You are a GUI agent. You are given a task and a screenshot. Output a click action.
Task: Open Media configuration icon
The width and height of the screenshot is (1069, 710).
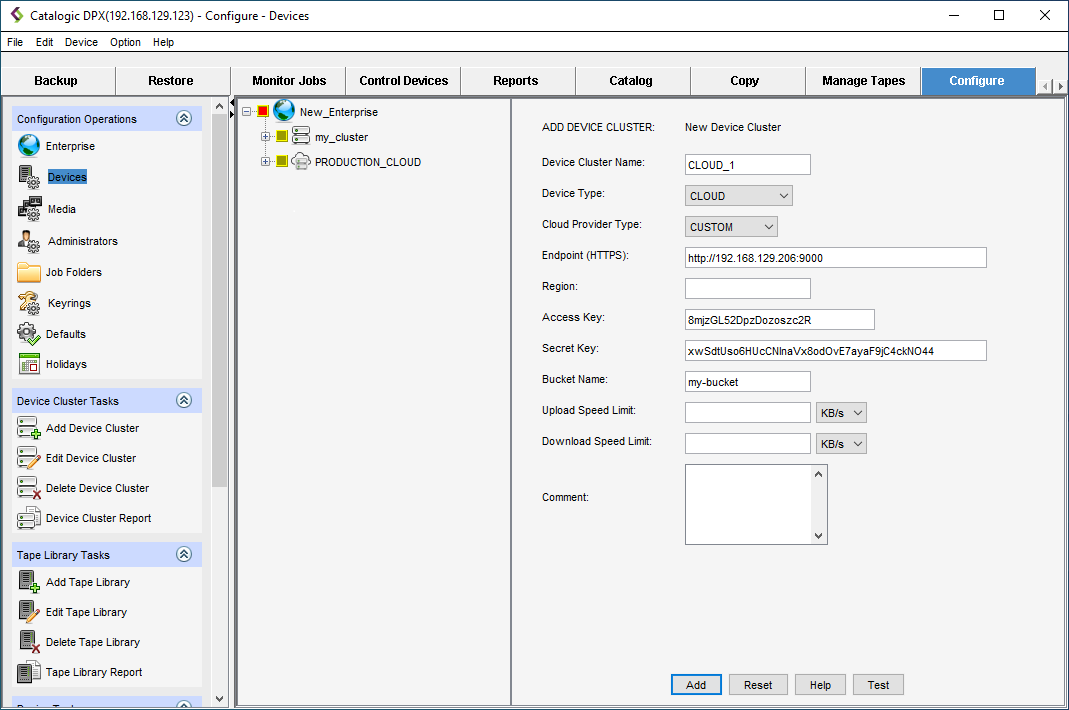tap(29, 209)
